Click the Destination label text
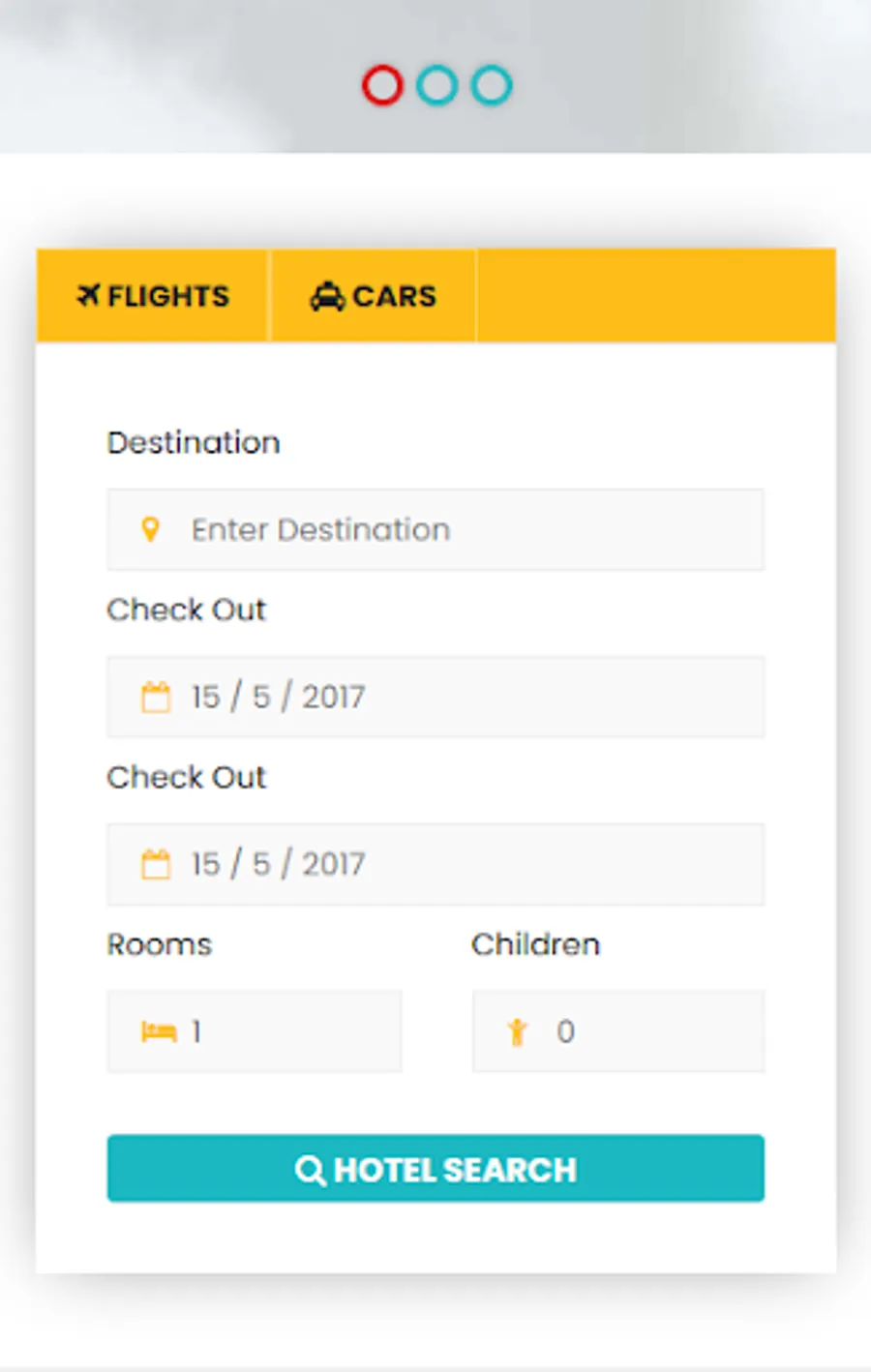 (x=194, y=442)
